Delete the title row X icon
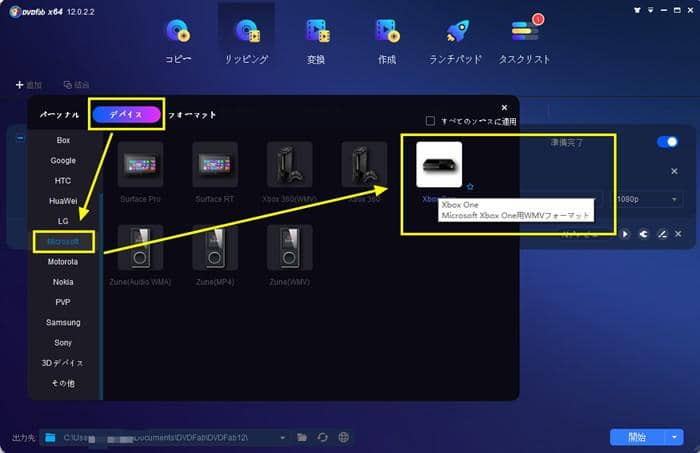700x453 pixels. click(678, 234)
